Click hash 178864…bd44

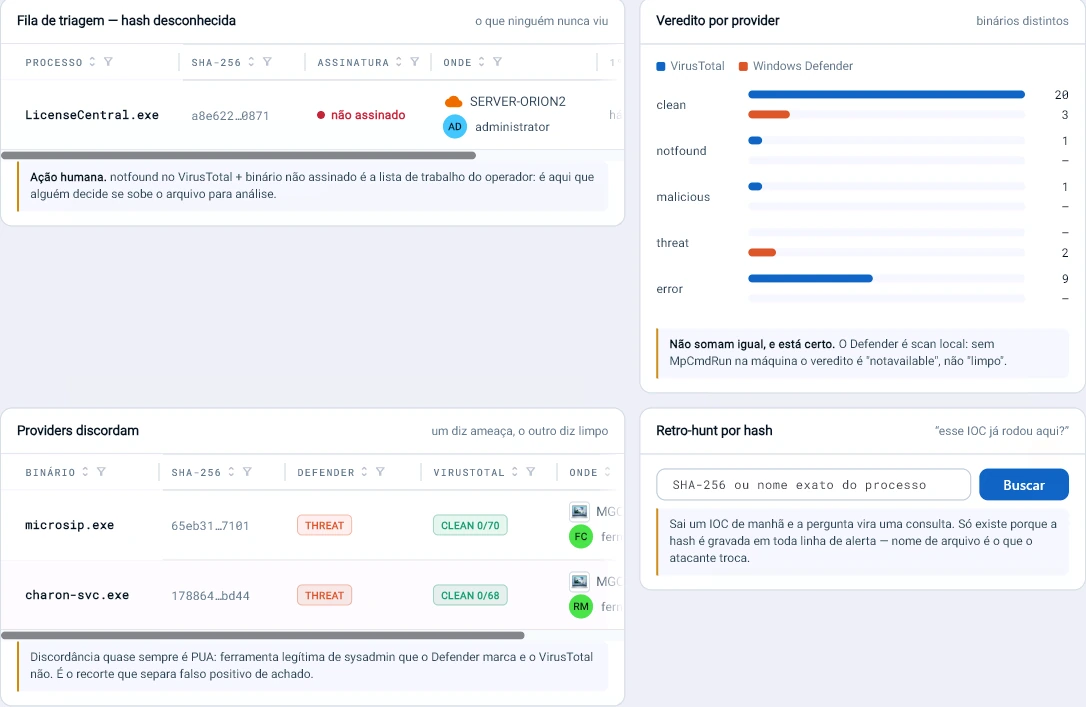pyautogui.click(x=211, y=596)
